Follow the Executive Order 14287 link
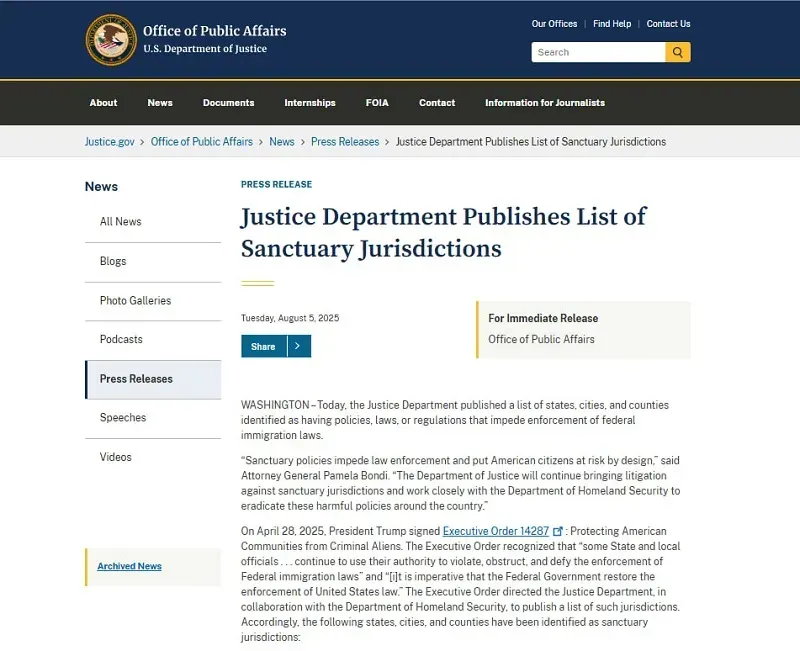 pos(495,531)
